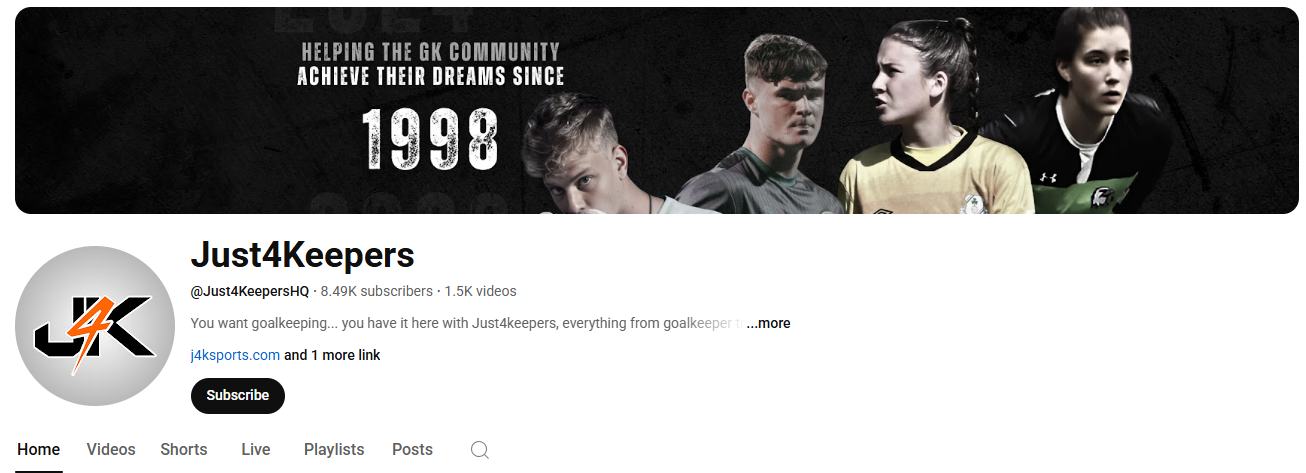
Task: Return to the Home tab
Action: pyautogui.click(x=39, y=450)
